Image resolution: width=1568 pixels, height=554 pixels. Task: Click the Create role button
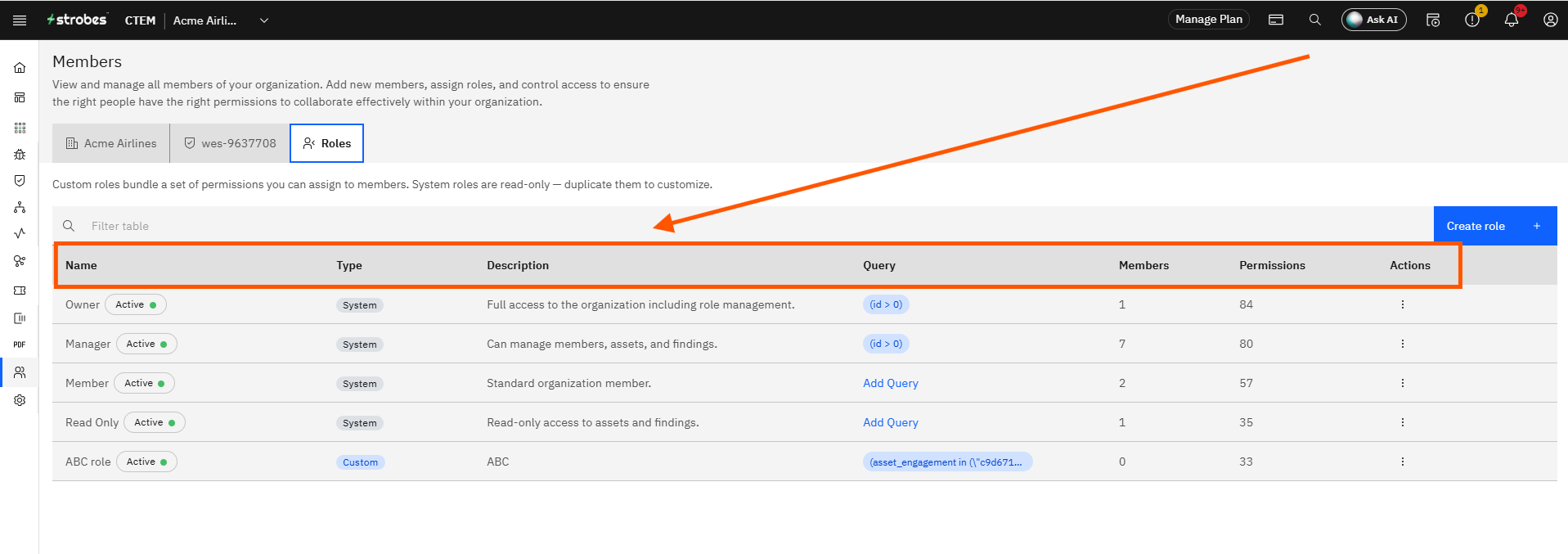tap(1494, 226)
